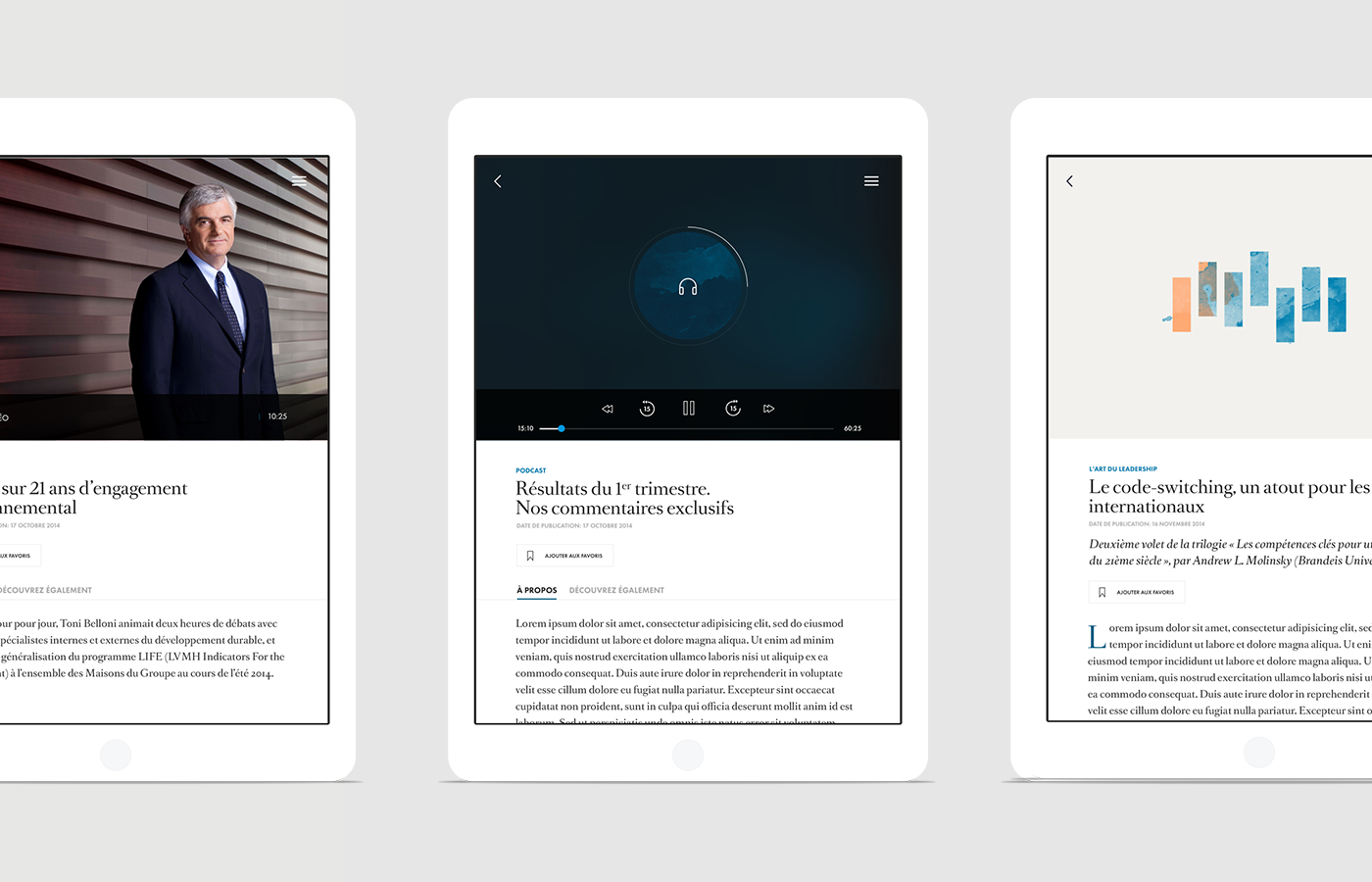
Task: Click AJOUTER AUX FAVORIS on the podcast page
Action: (573, 556)
